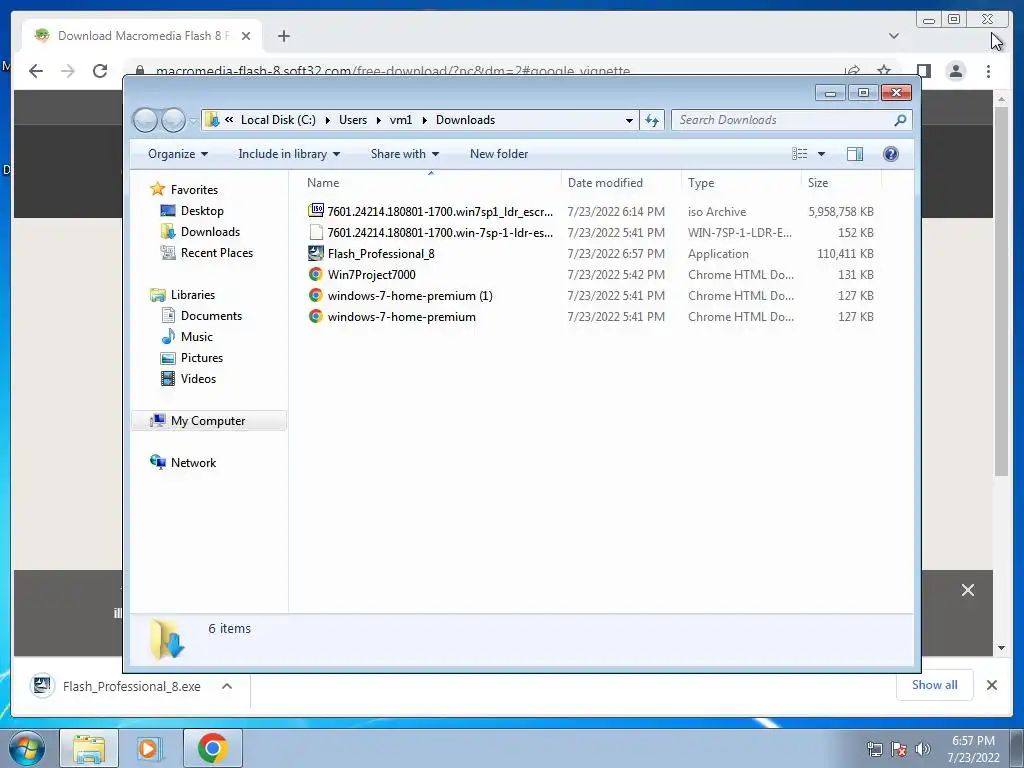This screenshot has height=768, width=1024.
Task: Click Show all downloads button
Action: click(x=935, y=685)
